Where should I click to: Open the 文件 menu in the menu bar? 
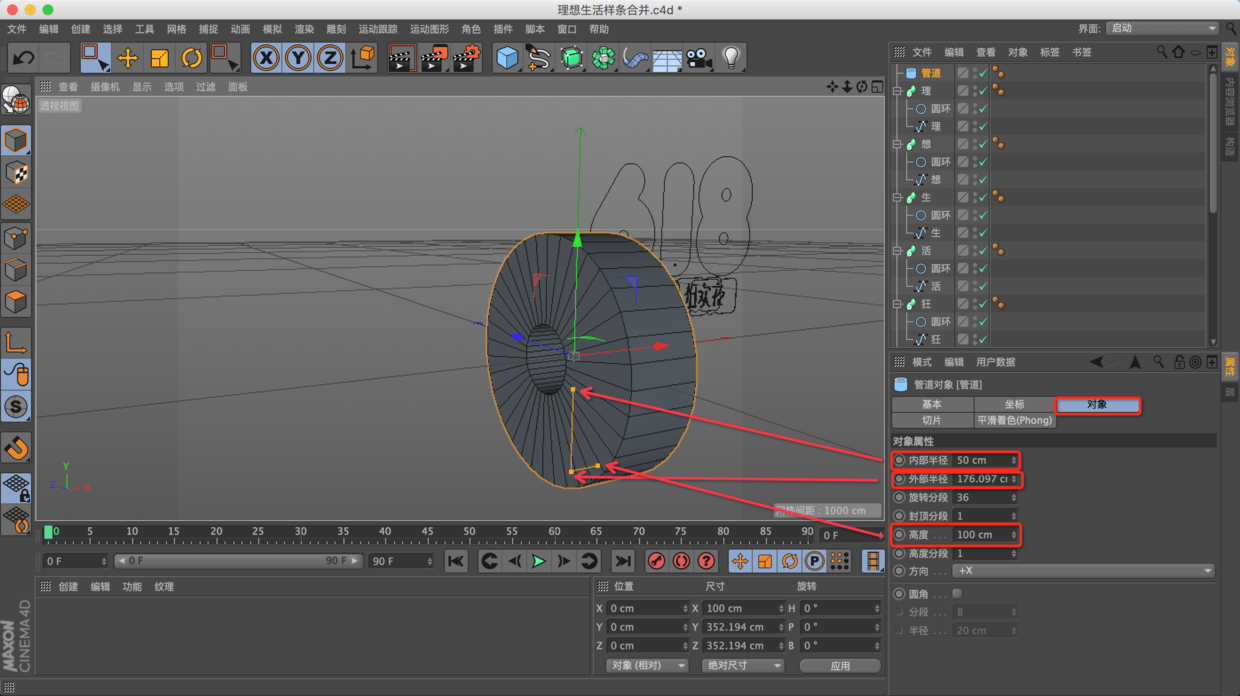tap(17, 30)
